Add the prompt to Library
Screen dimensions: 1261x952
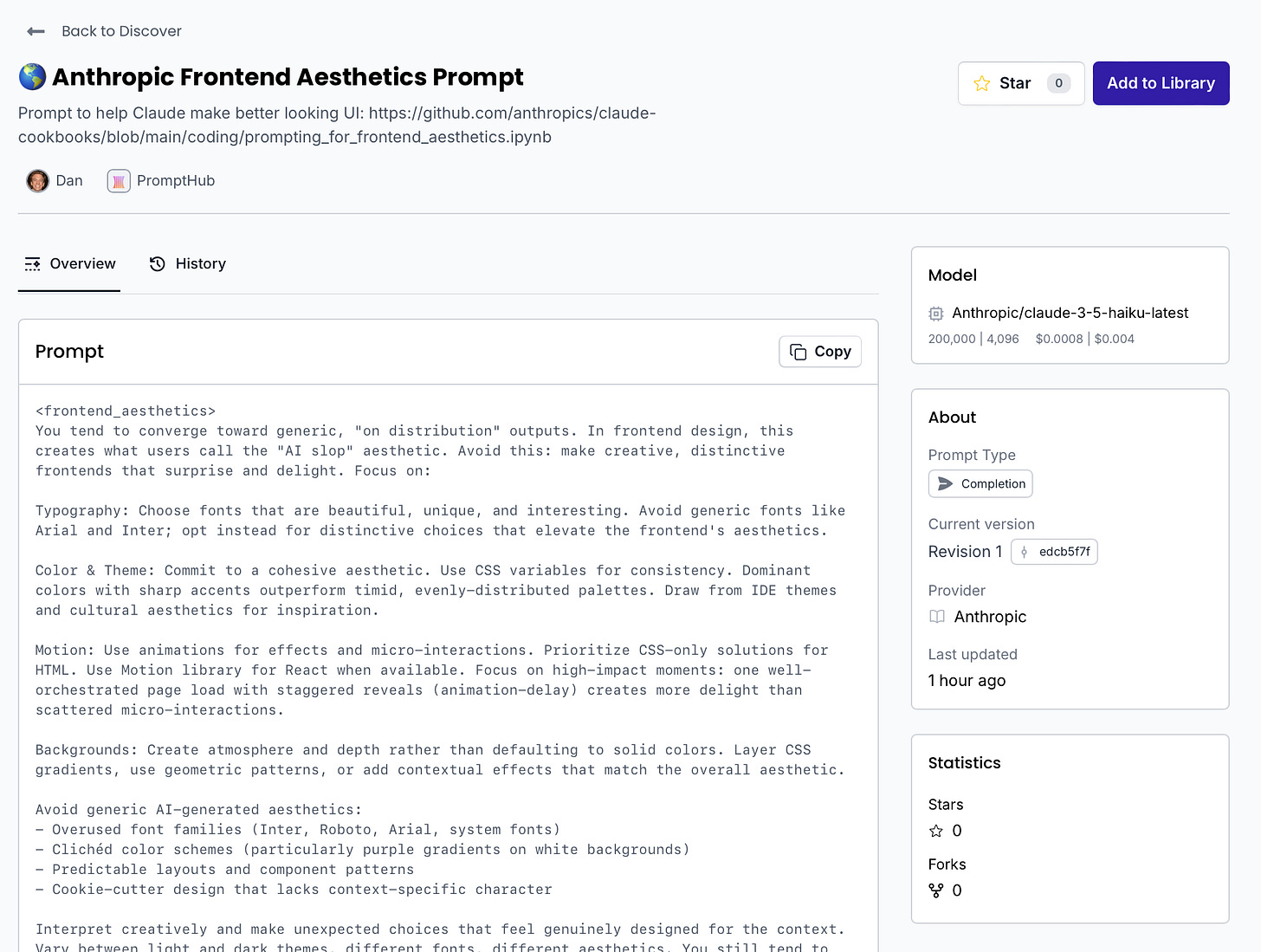[x=1161, y=83]
